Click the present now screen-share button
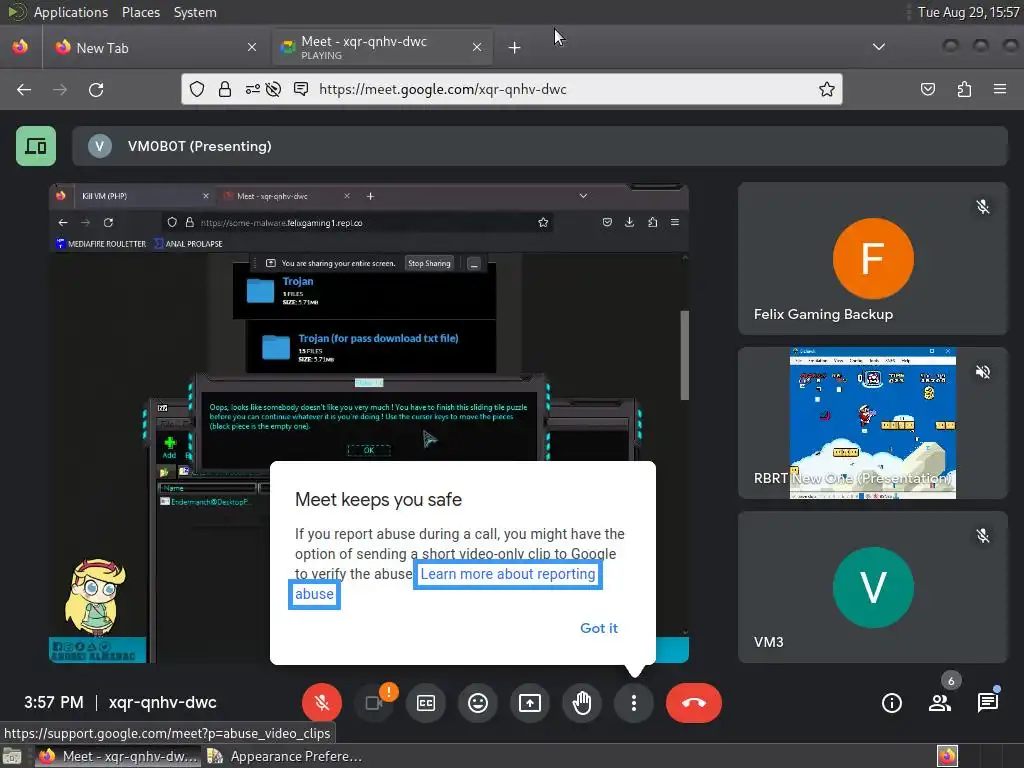Viewport: 1024px width, 768px height. pos(530,703)
